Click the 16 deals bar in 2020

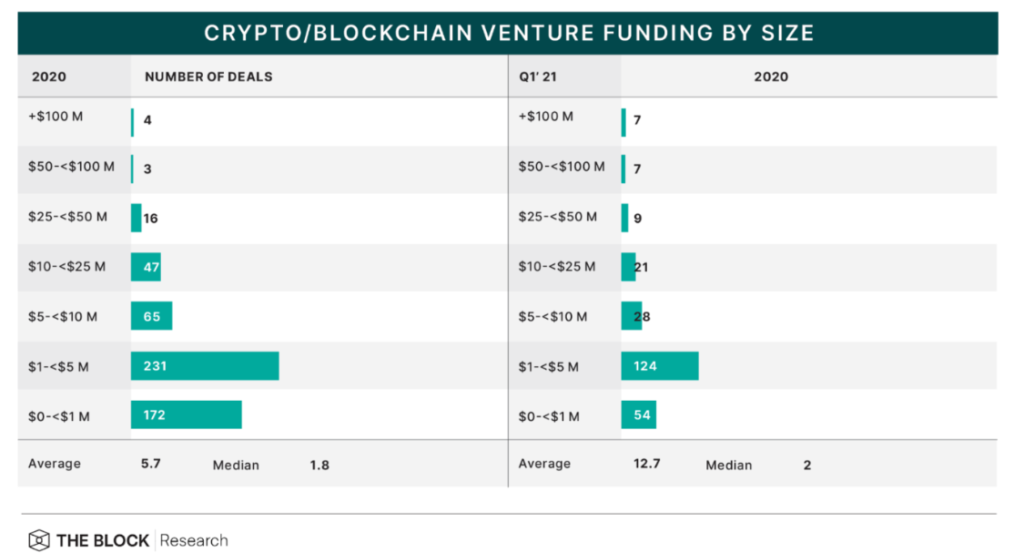point(136,218)
